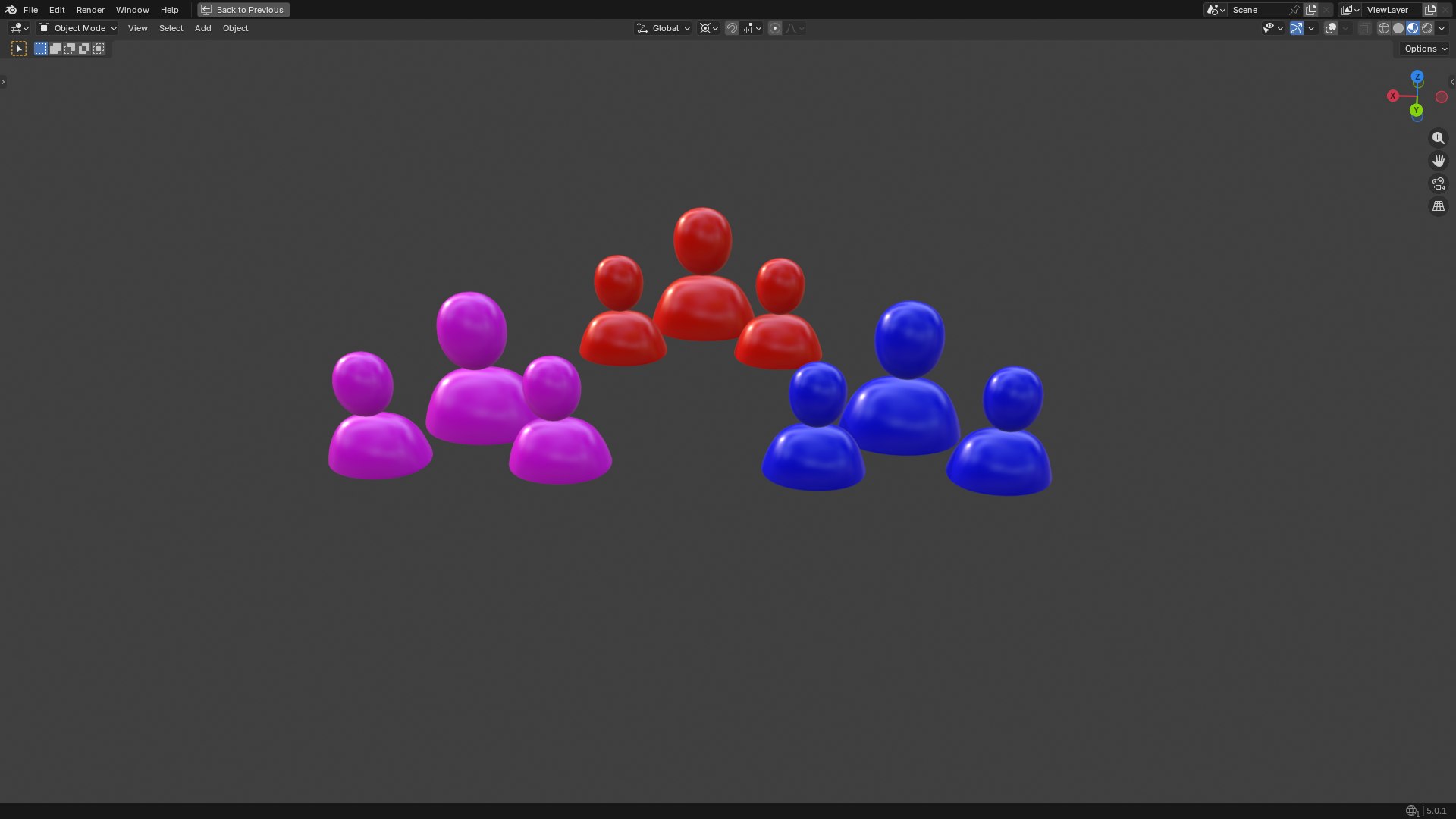Click the Zoom view magnifier icon
Screen dimensions: 1456x819
(1439, 138)
